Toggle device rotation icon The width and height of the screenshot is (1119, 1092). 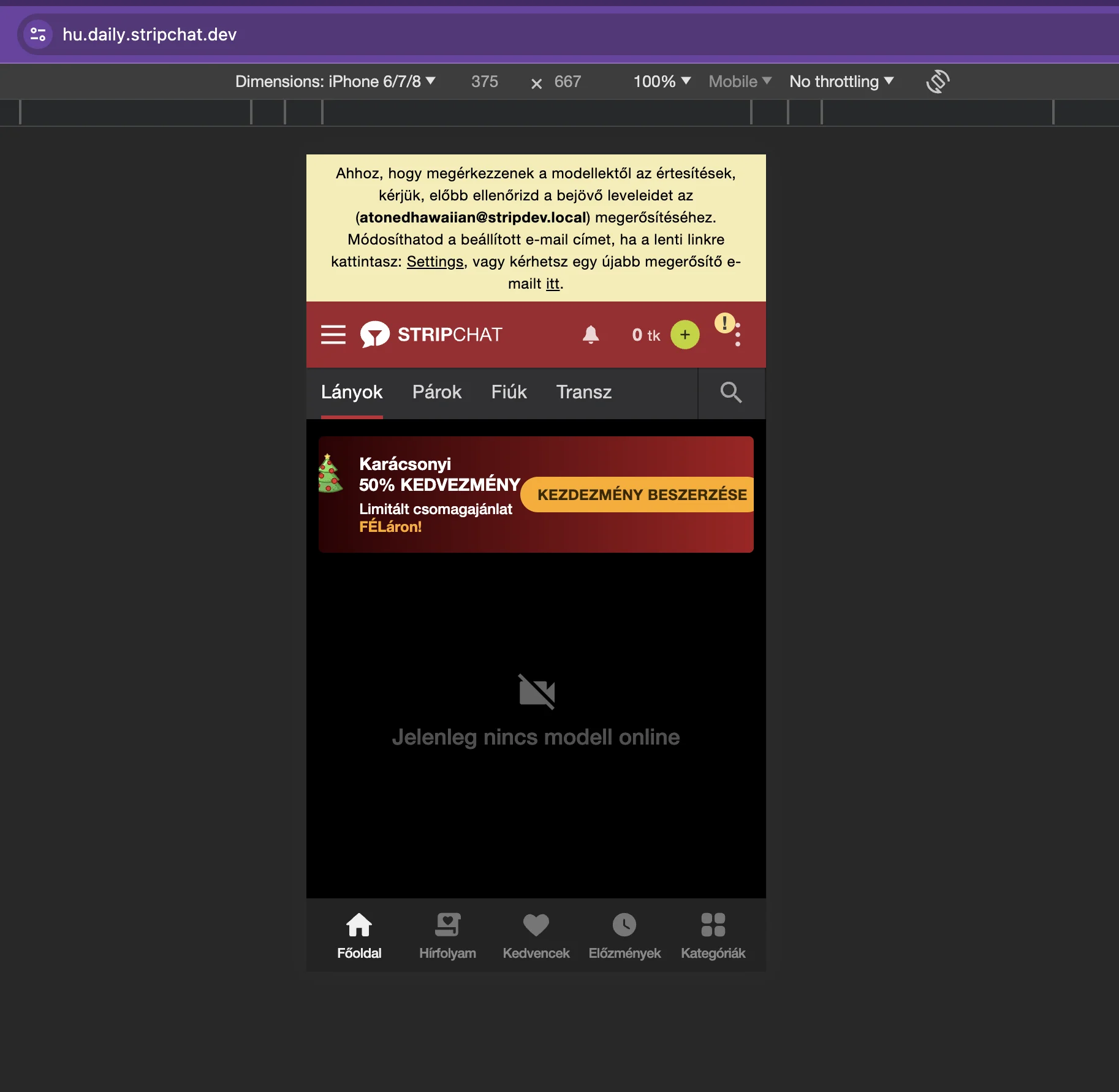point(938,82)
